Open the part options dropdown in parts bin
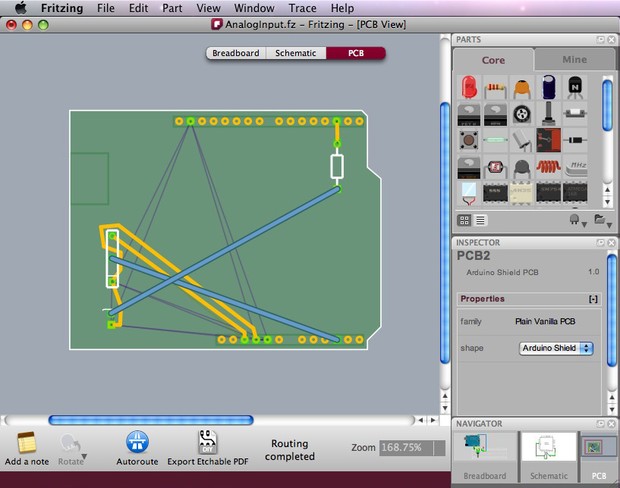Screen dimensions: 620x488 577,220
